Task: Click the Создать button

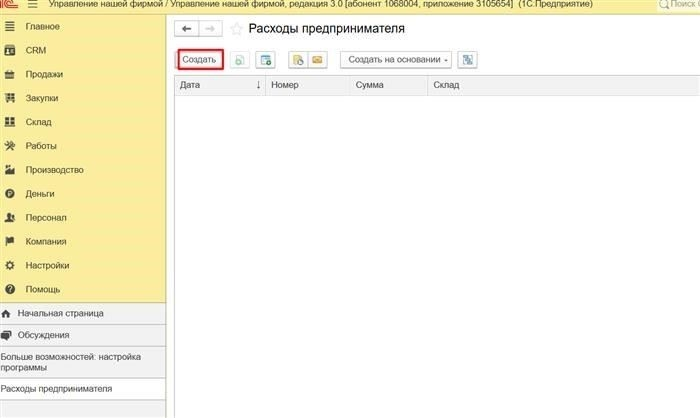Action: coord(199,60)
